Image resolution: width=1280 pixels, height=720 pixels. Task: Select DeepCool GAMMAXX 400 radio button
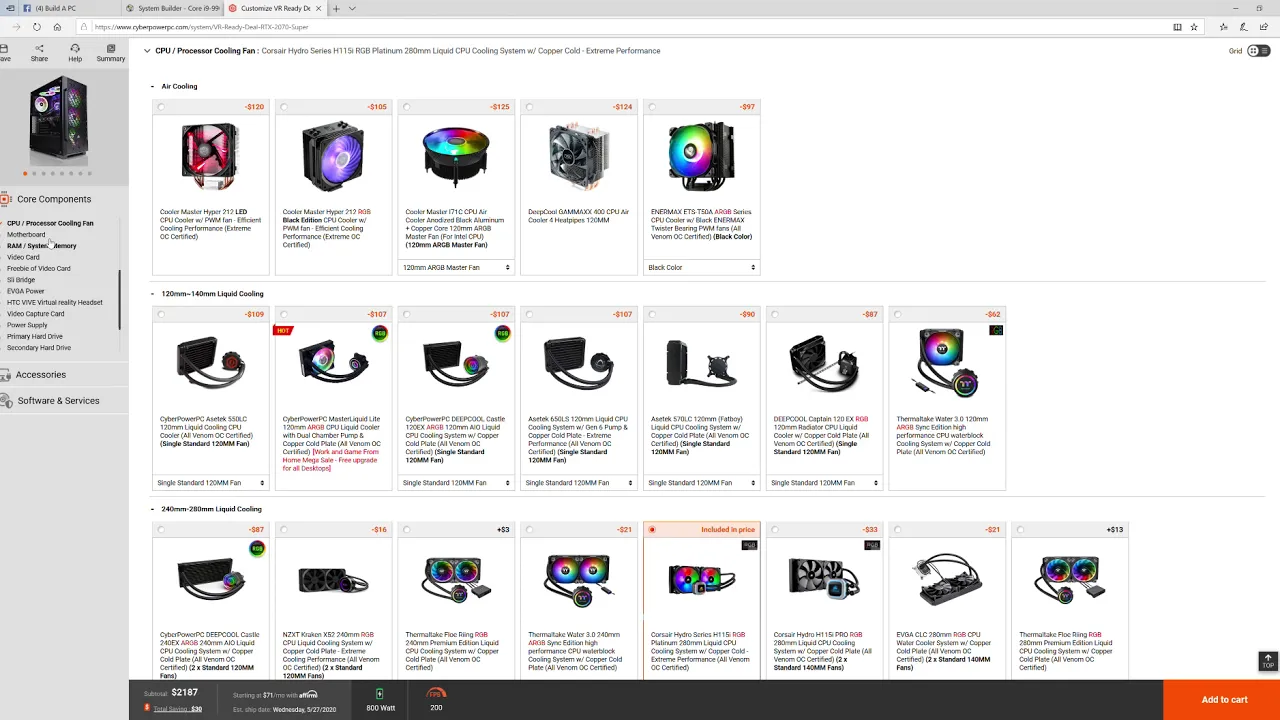(530, 107)
